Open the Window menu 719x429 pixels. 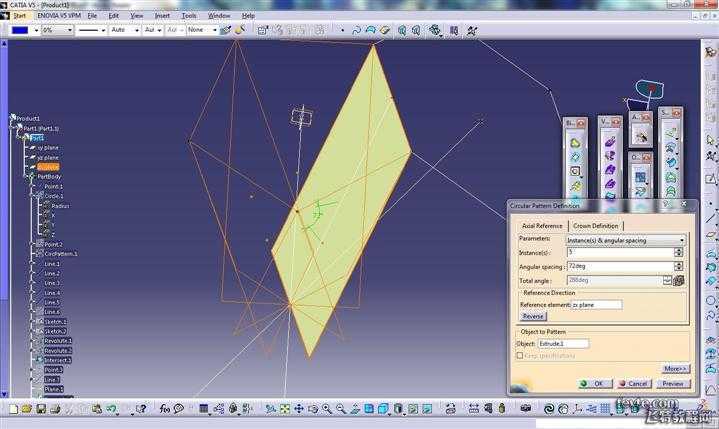coord(219,16)
